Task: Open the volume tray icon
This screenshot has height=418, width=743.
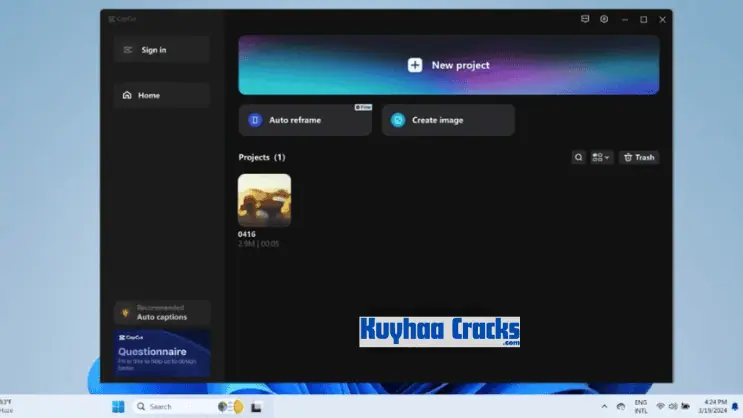Action: pos(673,406)
